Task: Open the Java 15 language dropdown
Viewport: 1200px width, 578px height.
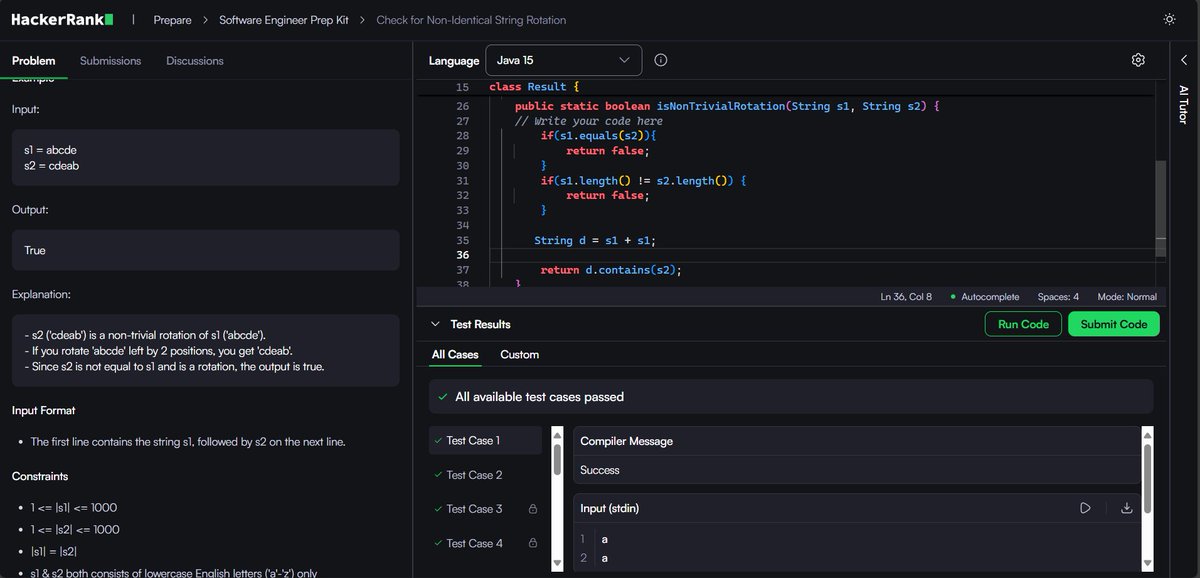Action: pyautogui.click(x=563, y=60)
